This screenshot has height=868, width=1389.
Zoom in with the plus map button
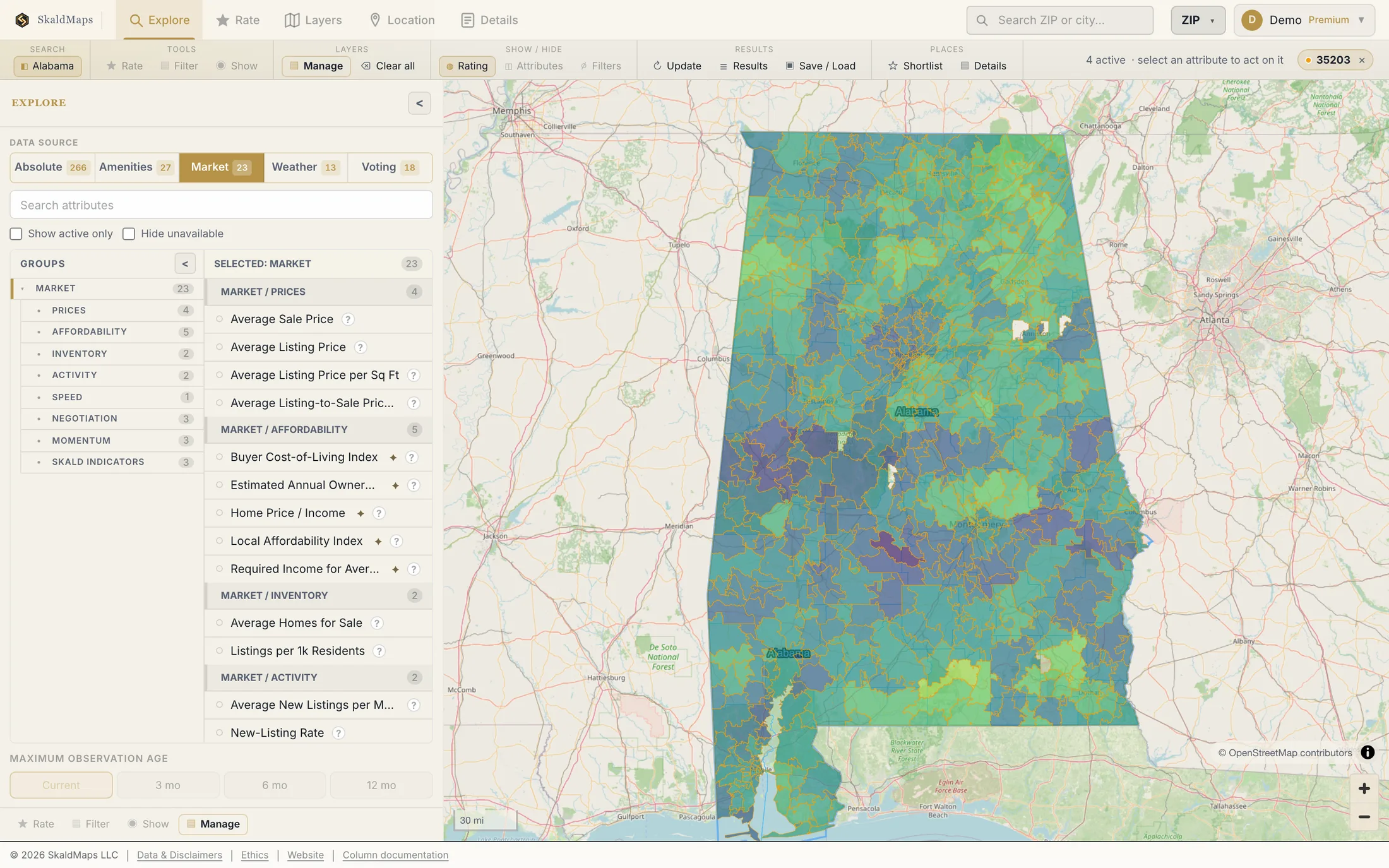pyautogui.click(x=1364, y=788)
